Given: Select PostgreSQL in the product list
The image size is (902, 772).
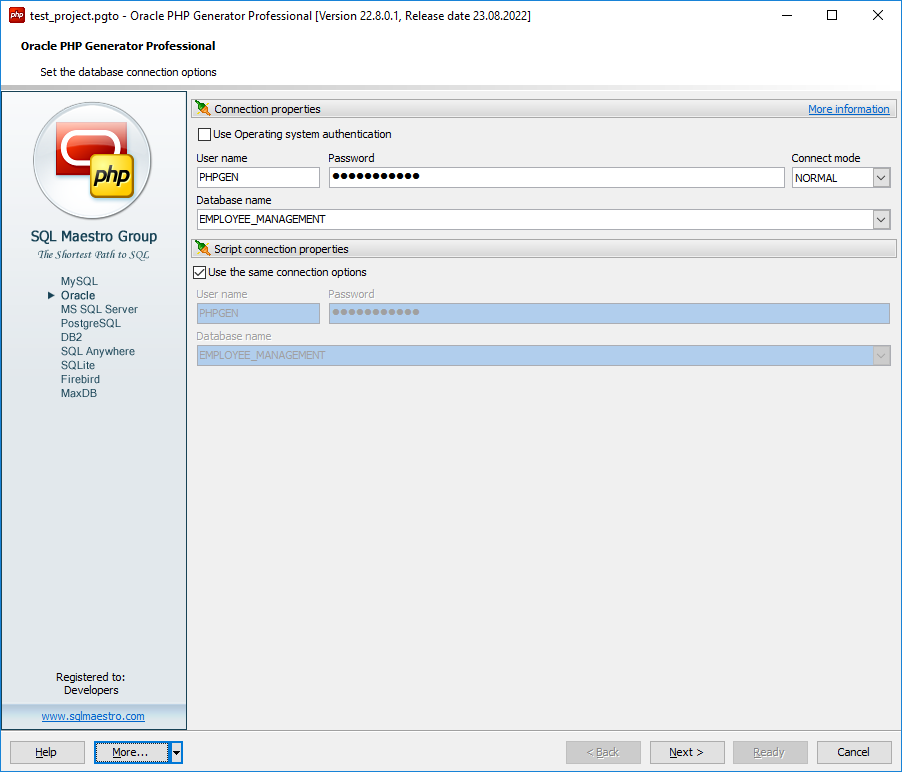Looking at the screenshot, I should tap(90, 324).
